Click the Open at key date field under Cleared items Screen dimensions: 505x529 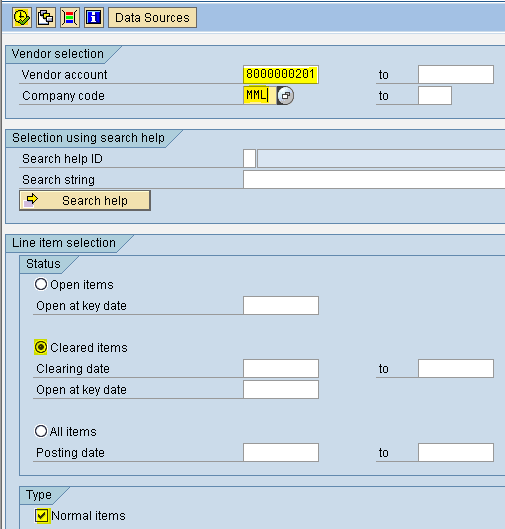point(281,389)
